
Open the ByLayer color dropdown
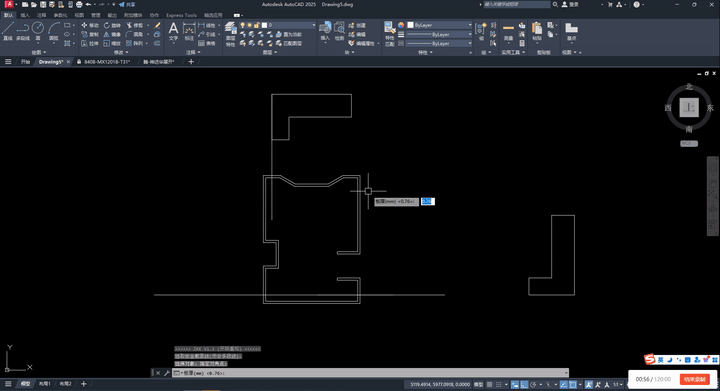(439, 25)
